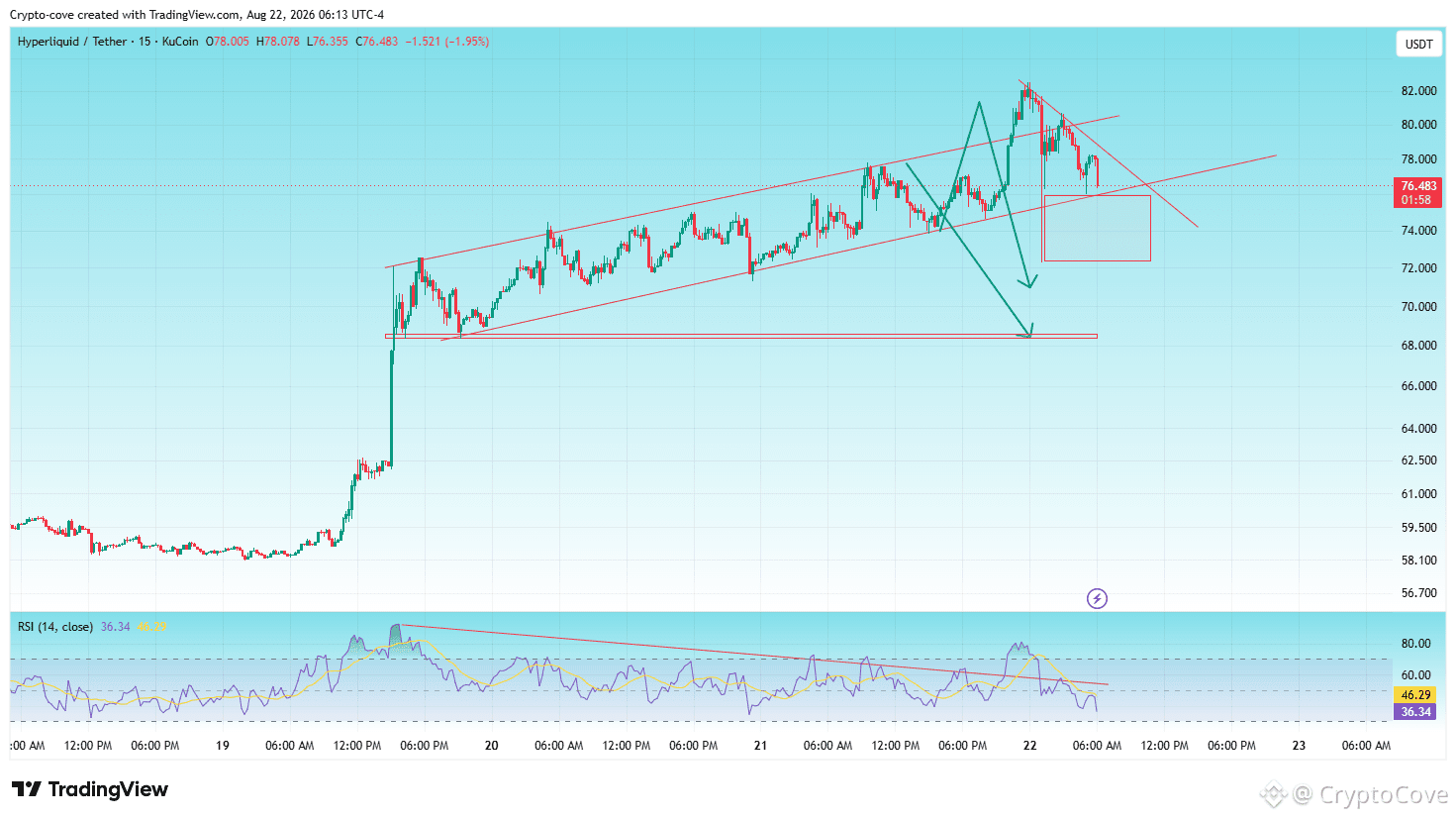Click the 56.700 price axis label

[1418, 593]
